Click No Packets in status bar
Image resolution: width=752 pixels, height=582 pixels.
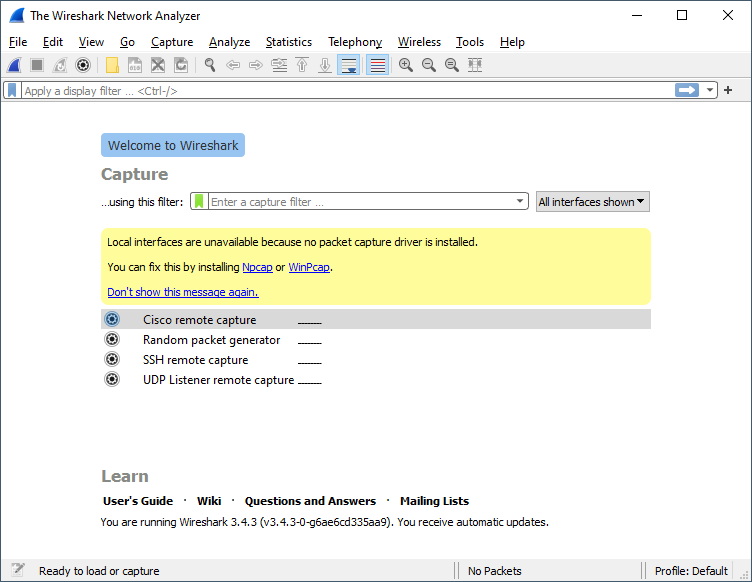[x=494, y=571]
